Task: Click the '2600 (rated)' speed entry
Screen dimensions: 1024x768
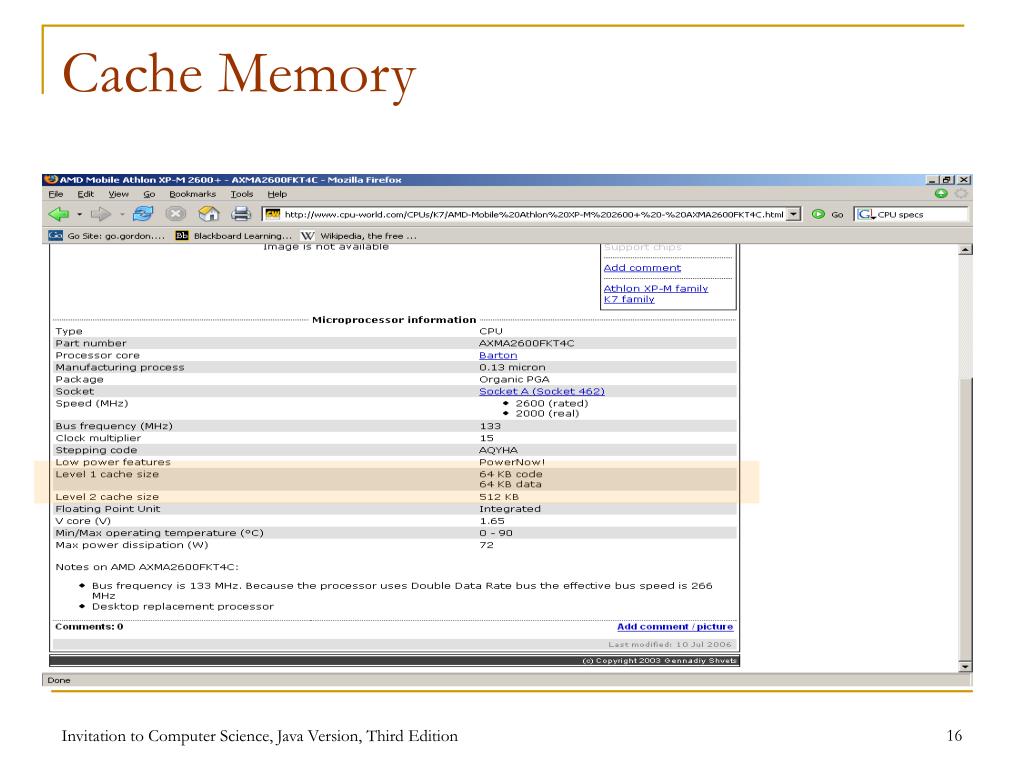Action: [x=552, y=404]
